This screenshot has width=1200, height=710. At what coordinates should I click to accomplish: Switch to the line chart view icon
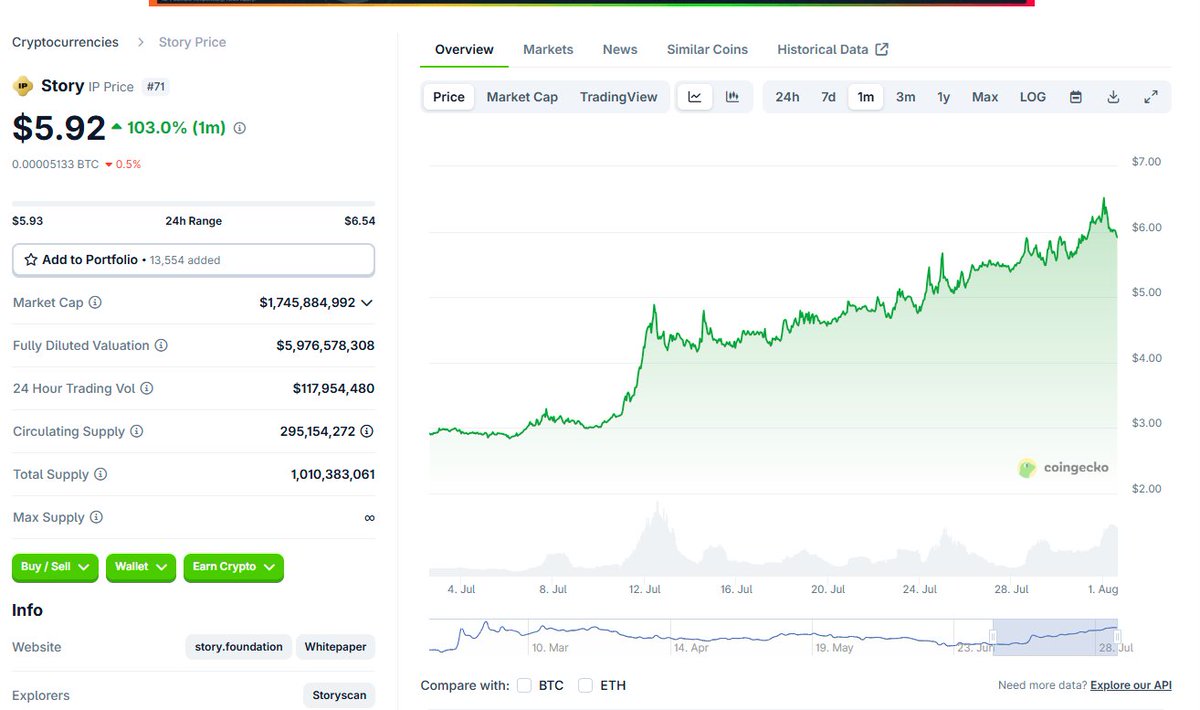[x=695, y=97]
